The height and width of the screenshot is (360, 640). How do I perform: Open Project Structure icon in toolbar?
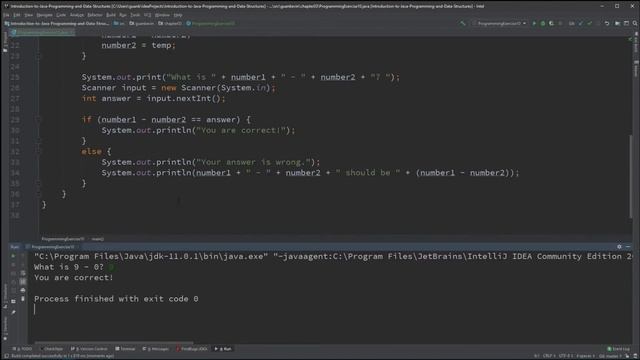tap(617, 24)
